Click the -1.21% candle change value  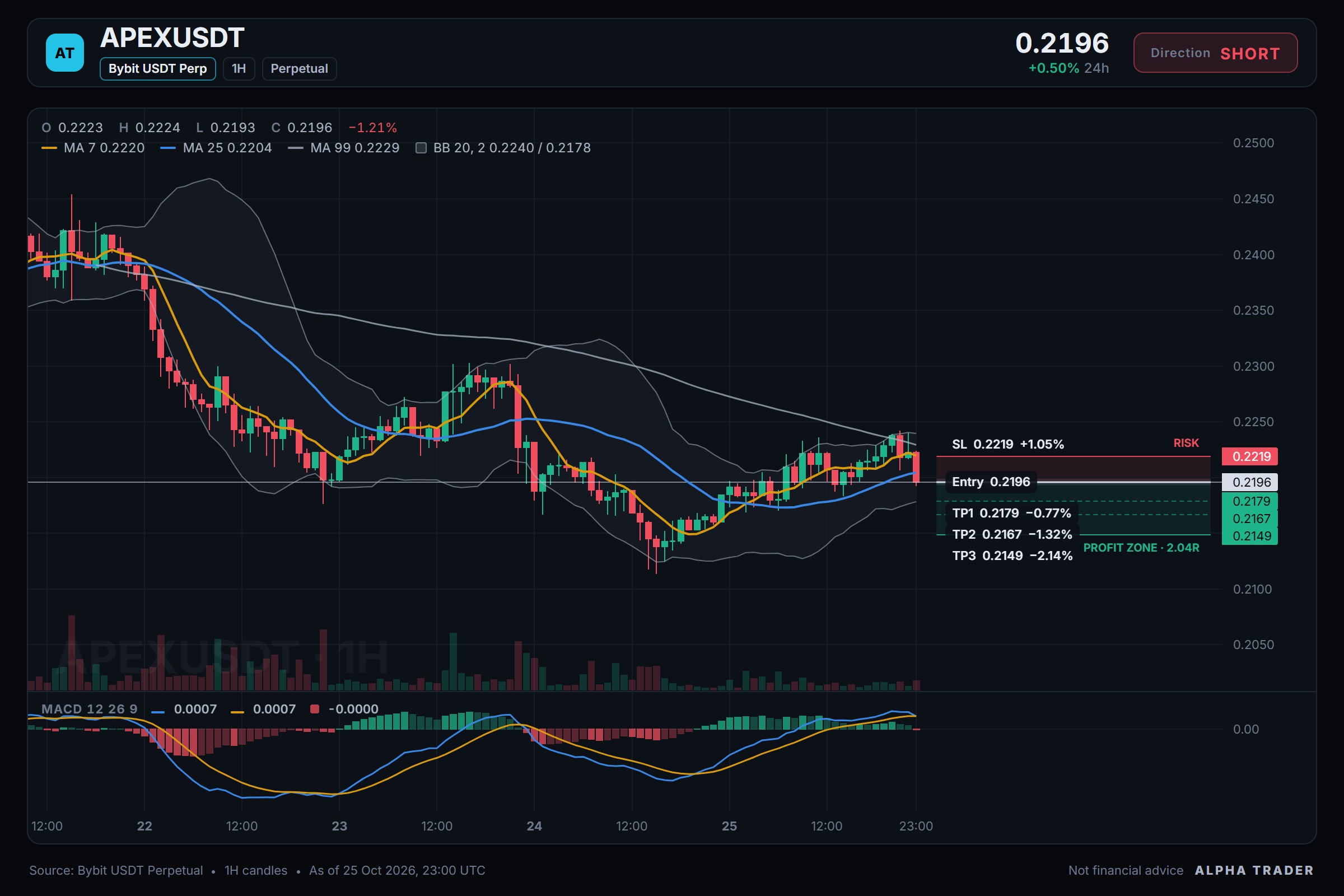372,128
